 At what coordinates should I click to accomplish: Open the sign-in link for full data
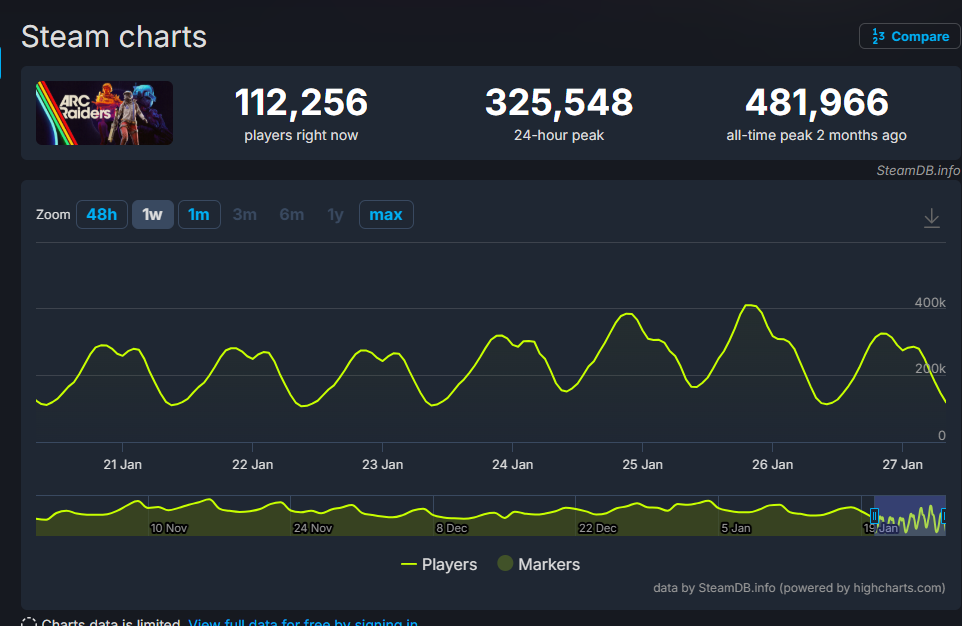(x=302, y=623)
